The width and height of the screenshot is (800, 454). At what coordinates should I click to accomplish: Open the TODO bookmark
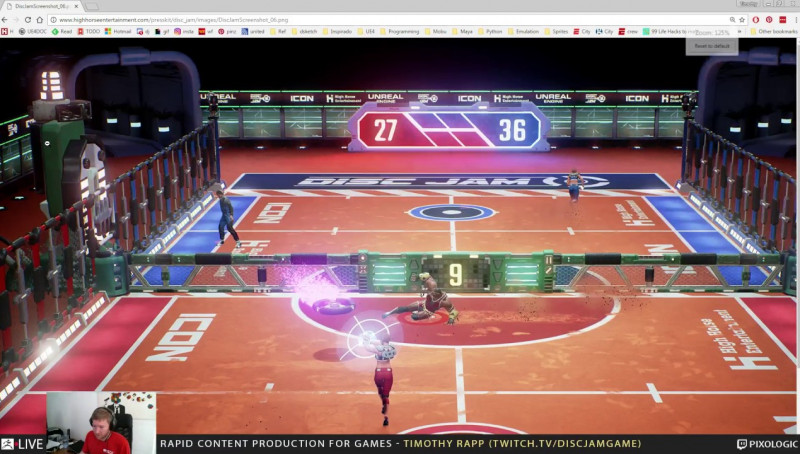pyautogui.click(x=89, y=32)
